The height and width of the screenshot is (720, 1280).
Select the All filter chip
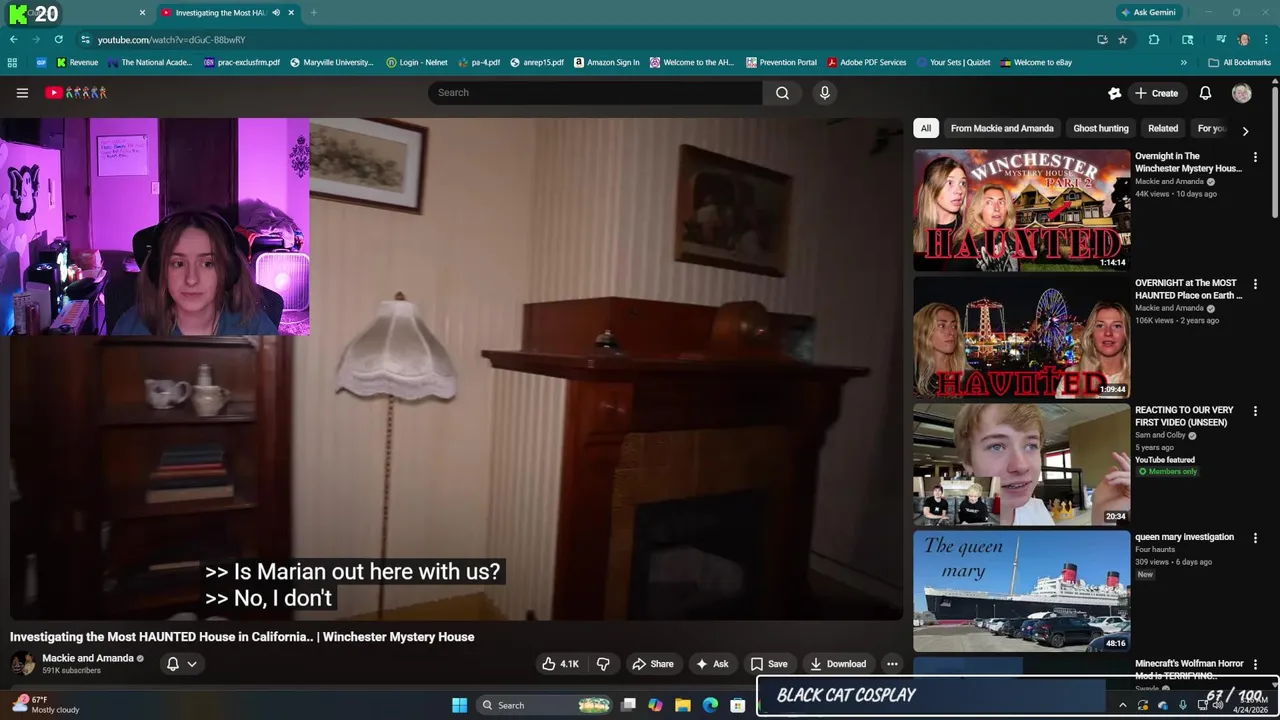[x=926, y=128]
